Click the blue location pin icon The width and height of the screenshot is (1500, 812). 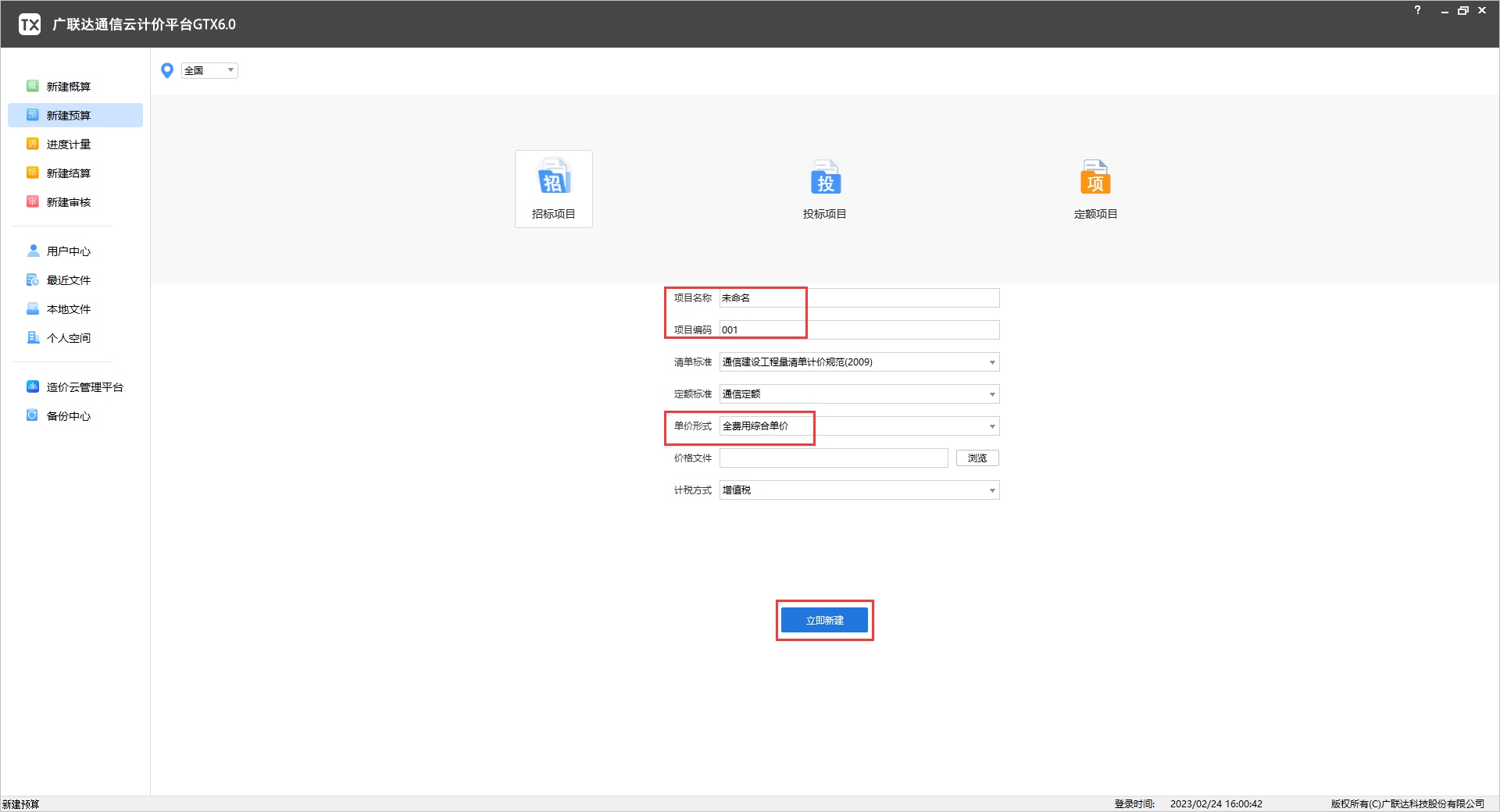(x=166, y=71)
